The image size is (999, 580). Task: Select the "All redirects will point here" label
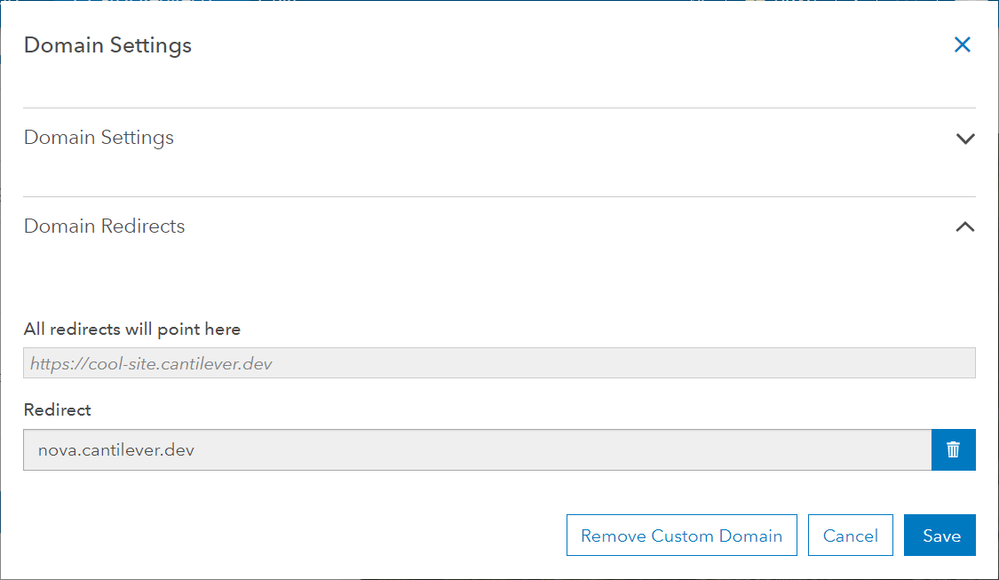tap(132, 329)
